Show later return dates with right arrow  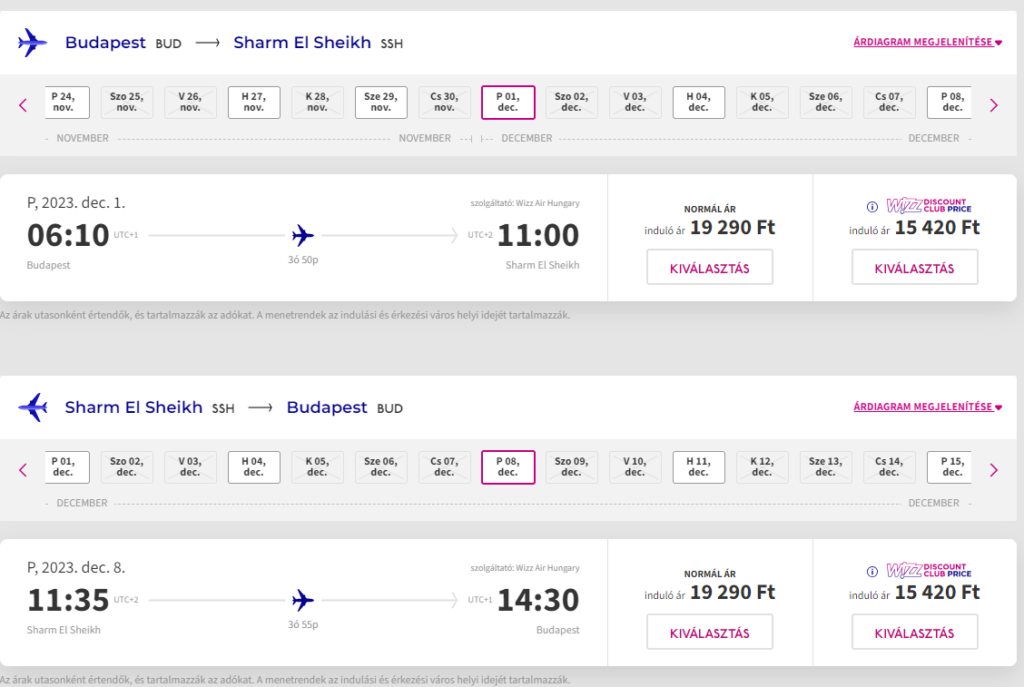tap(993, 470)
